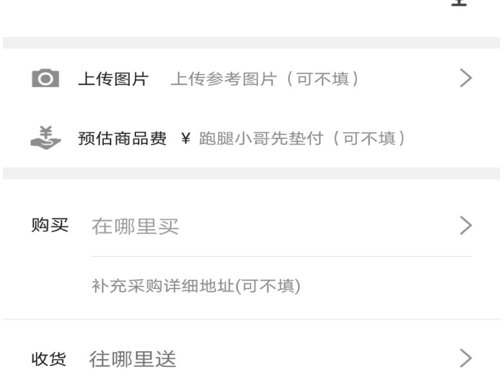Tap the gray separator bar above 购买
The height and width of the screenshot is (382, 504).
click(x=252, y=173)
